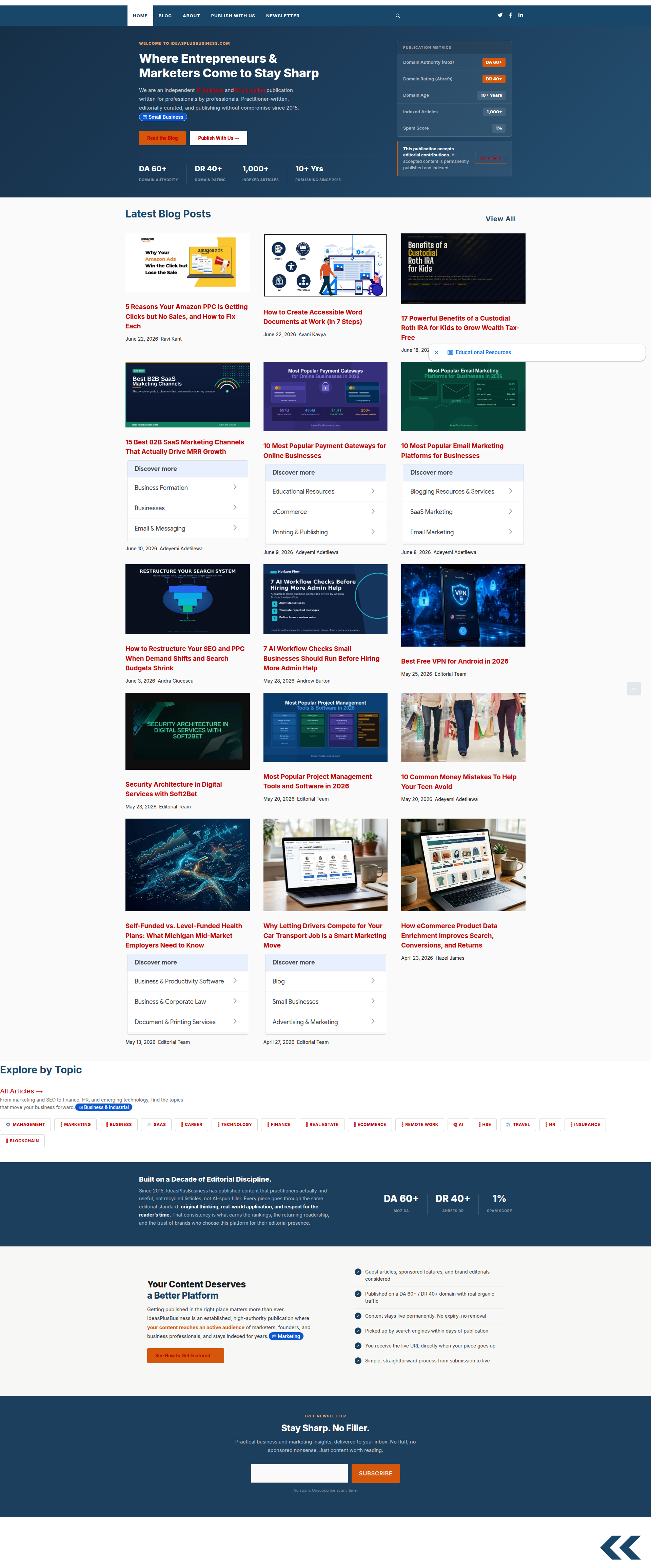This screenshot has width=651, height=1568.
Task: Click the 'DA 60+' Domain Authority badge
Action: (x=493, y=62)
